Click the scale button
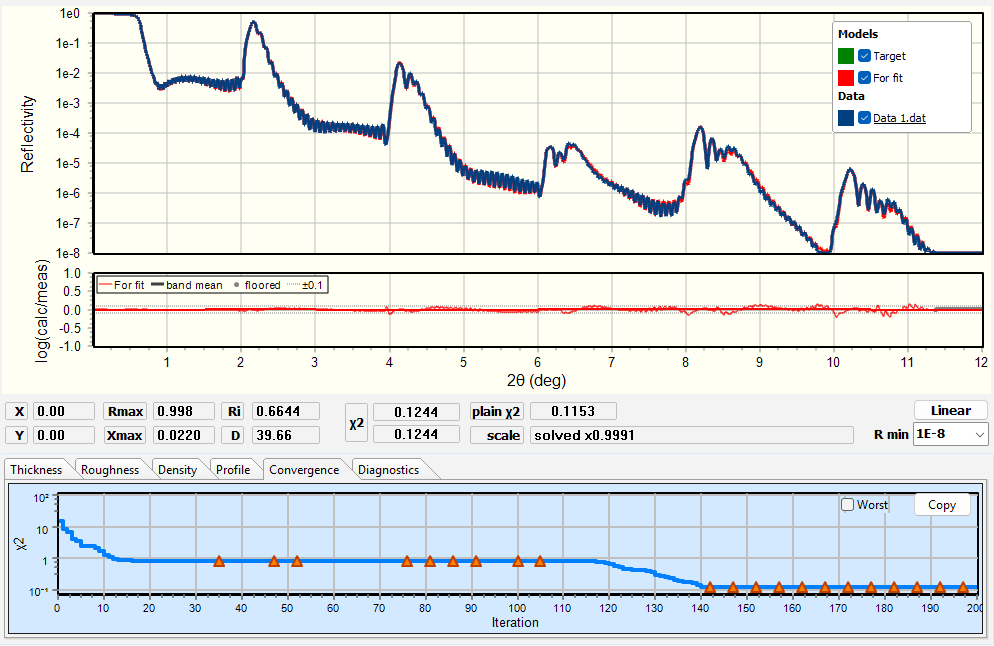 tap(498, 436)
